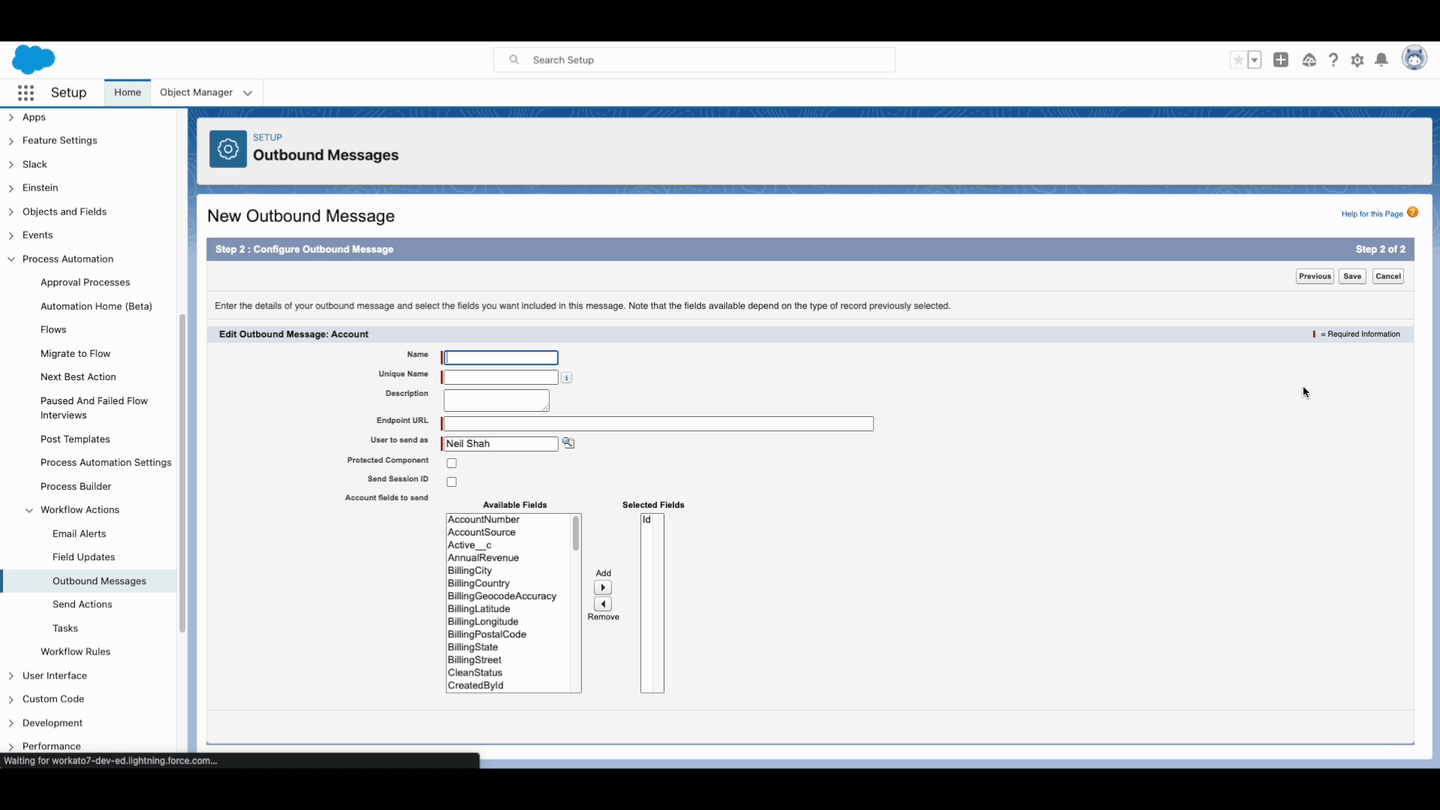The height and width of the screenshot is (810, 1440).
Task: Click the question mark Help icon
Action: (x=1333, y=60)
